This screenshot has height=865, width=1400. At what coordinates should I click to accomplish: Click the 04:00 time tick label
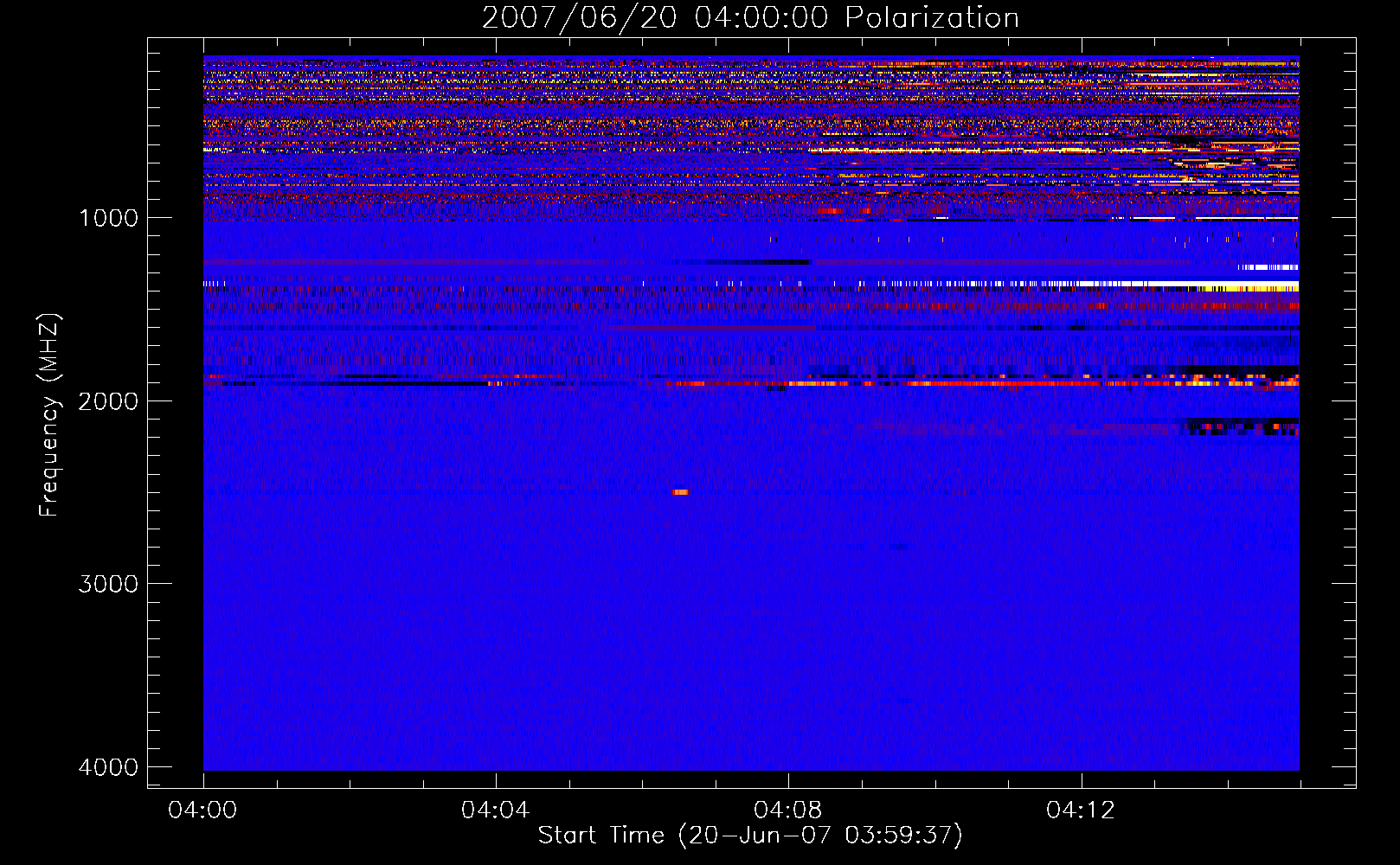click(202, 810)
